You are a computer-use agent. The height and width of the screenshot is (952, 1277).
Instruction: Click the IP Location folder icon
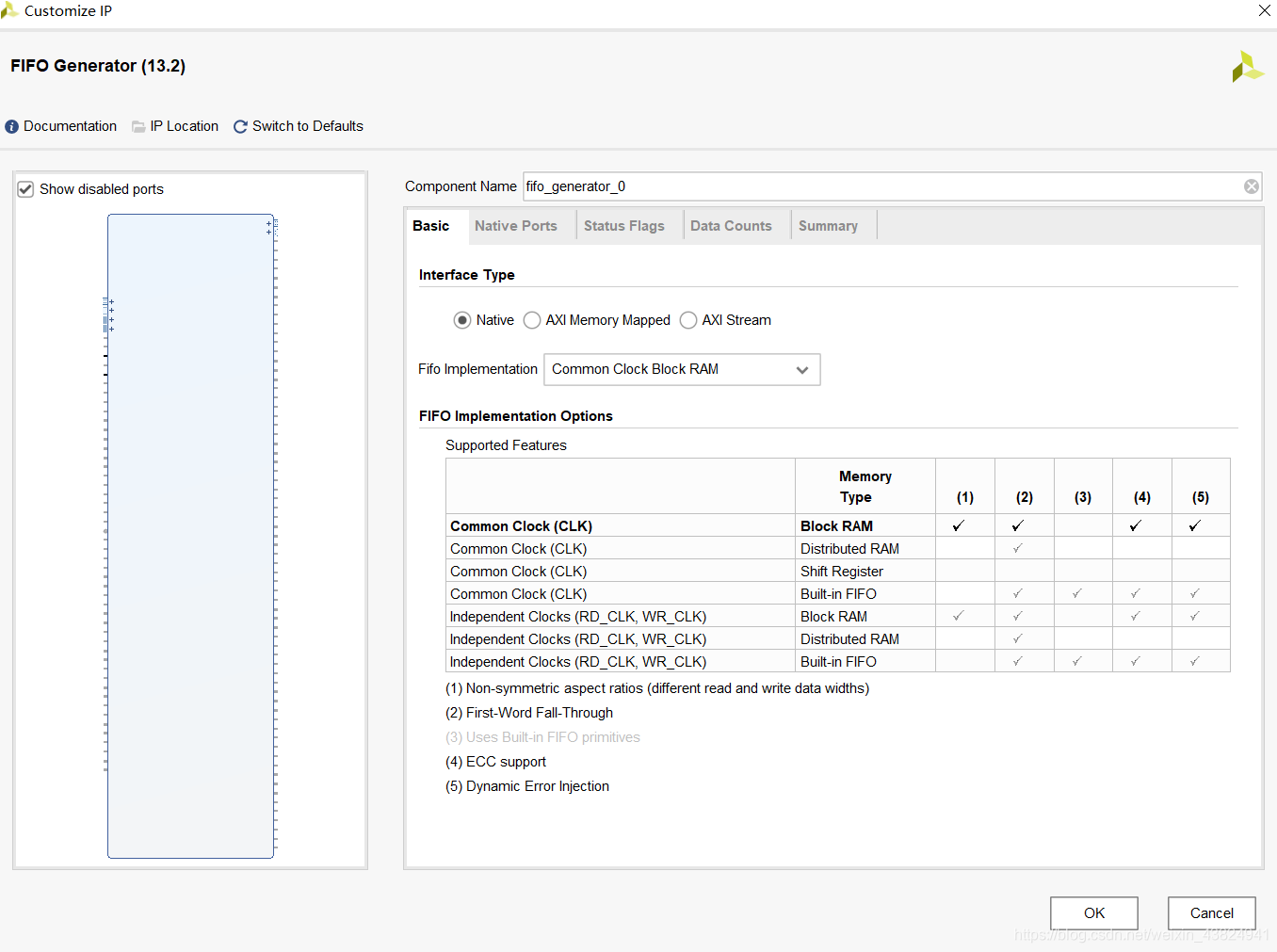click(138, 127)
